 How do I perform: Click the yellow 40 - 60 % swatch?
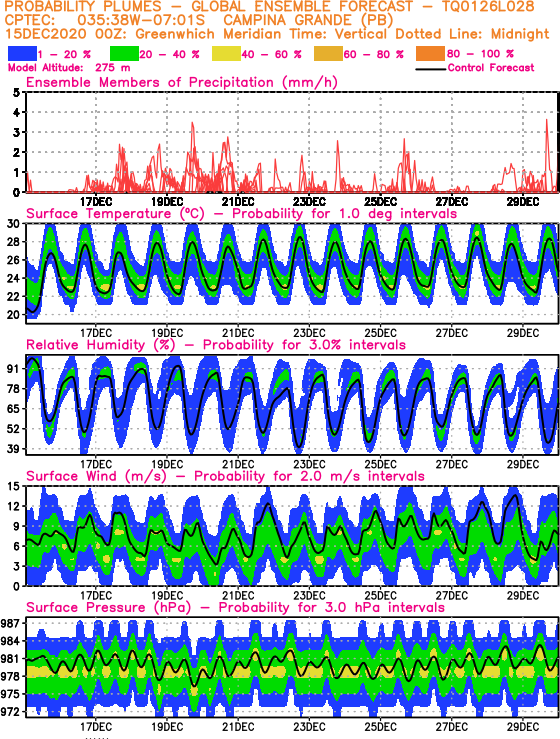(226, 54)
